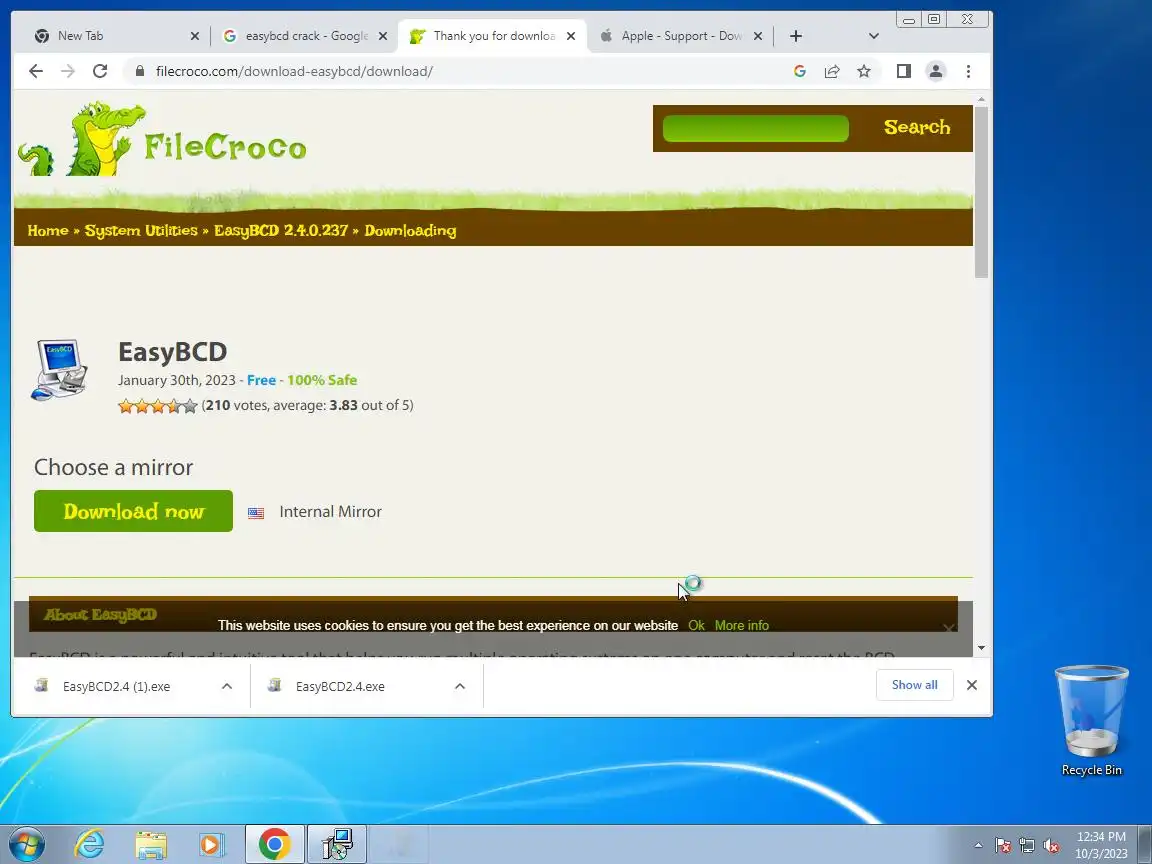Switch to Apple Support tab
Screen dimensions: 1152x864
(680, 36)
